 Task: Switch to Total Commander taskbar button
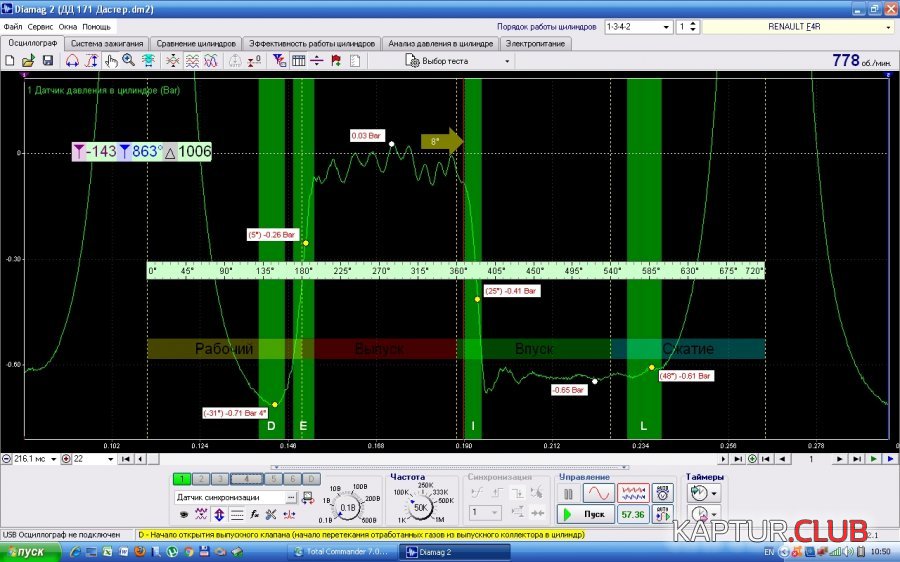click(344, 552)
